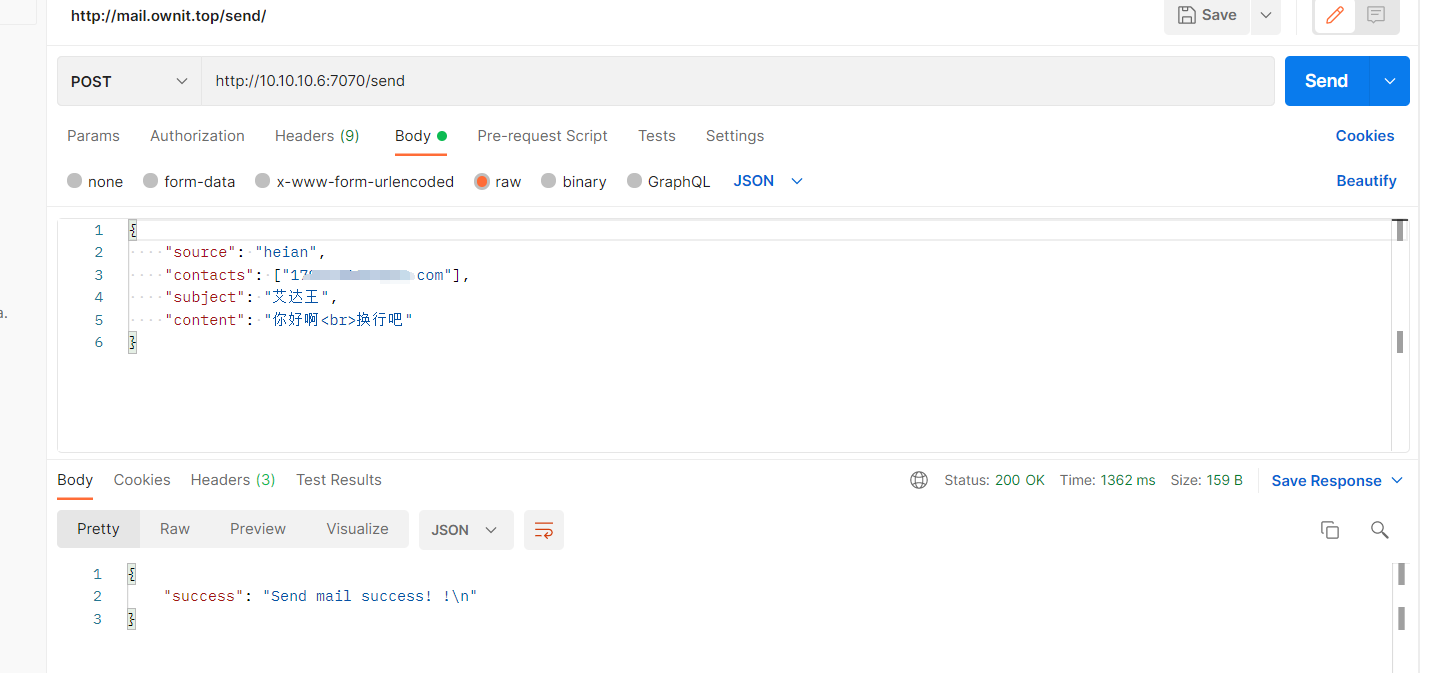1436x673 pixels.
Task: Open the Save options dropdown arrow
Action: click(1266, 15)
